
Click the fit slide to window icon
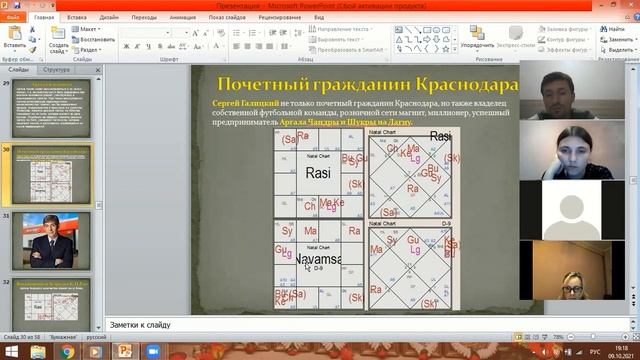(636, 337)
